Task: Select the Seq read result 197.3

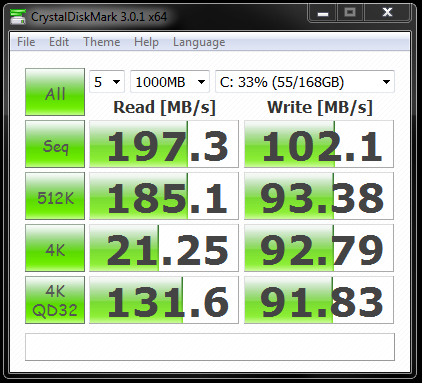Action: tap(164, 144)
